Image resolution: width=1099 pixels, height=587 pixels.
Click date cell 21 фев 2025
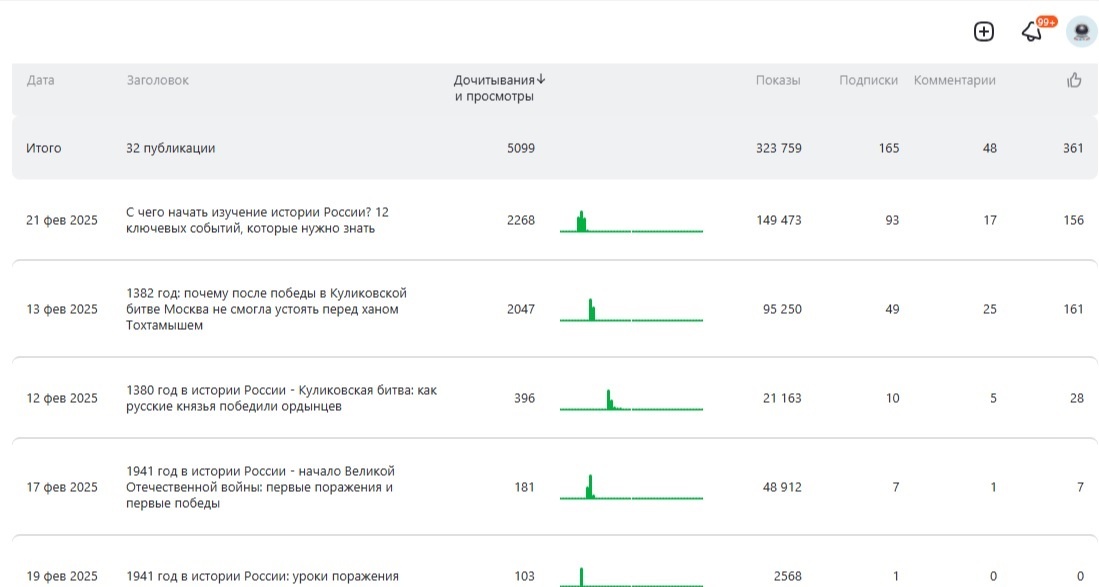[x=62, y=220]
